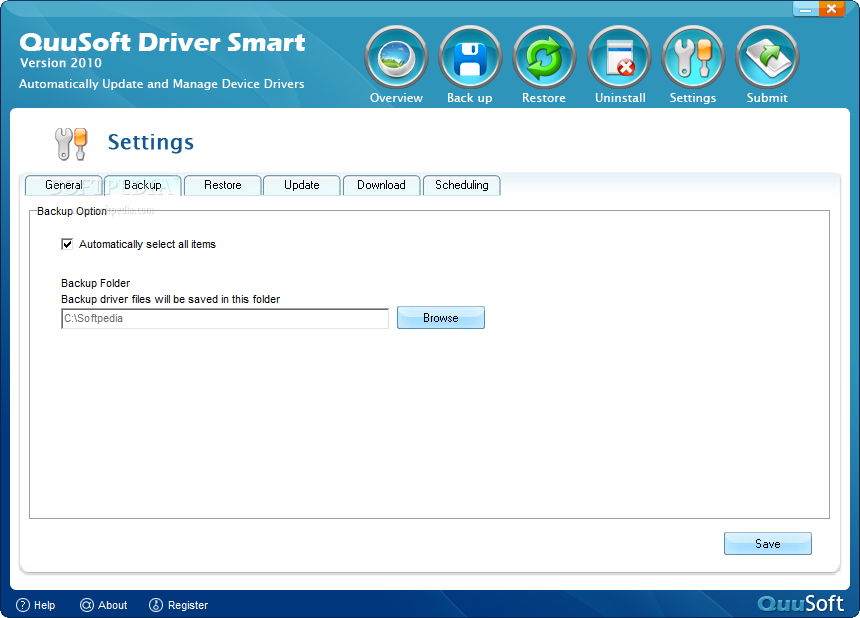The height and width of the screenshot is (618, 860).
Task: Click the About icon in footer
Action: (x=87, y=605)
